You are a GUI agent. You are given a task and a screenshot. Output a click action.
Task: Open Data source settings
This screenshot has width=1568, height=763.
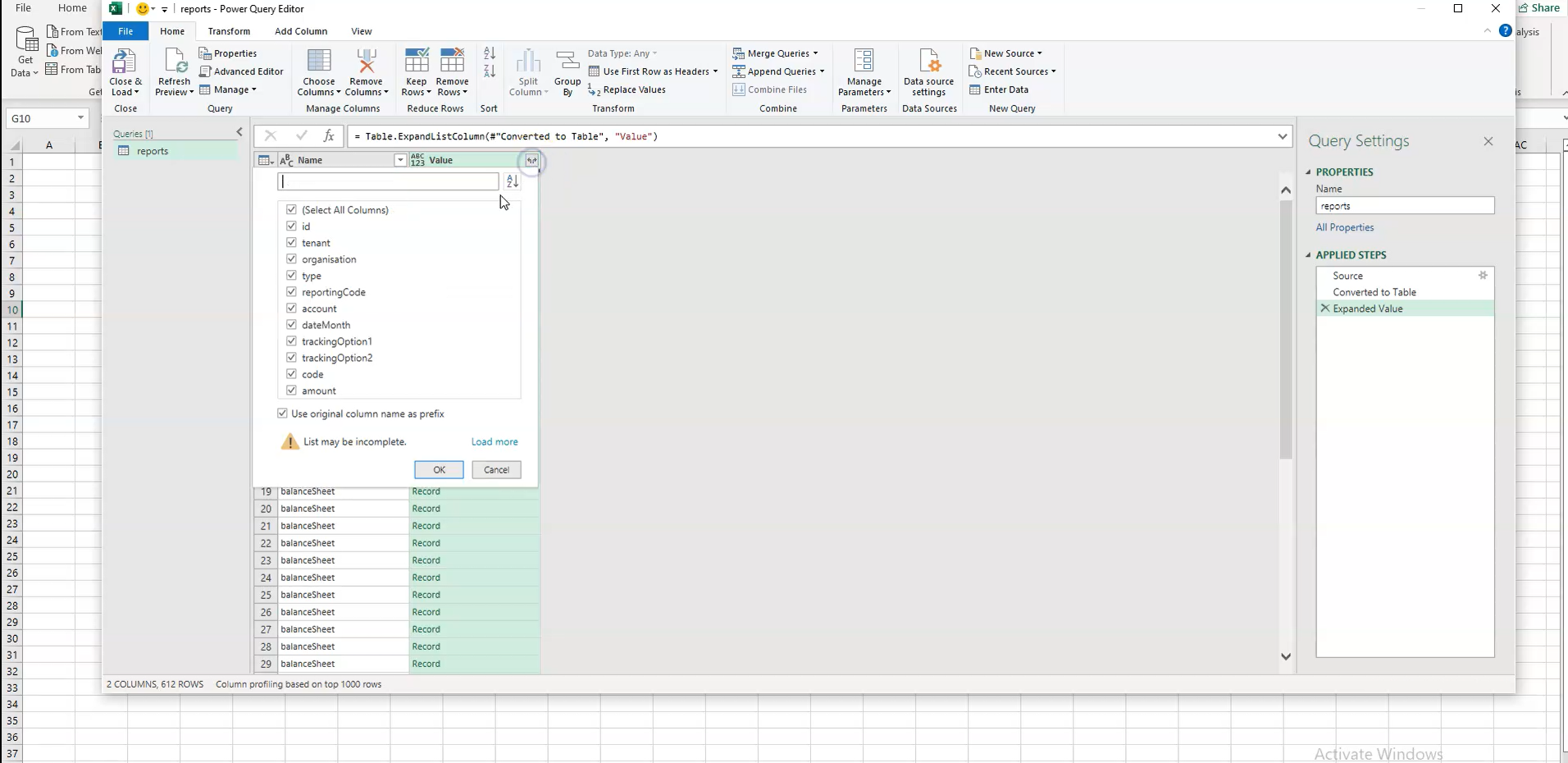[929, 72]
